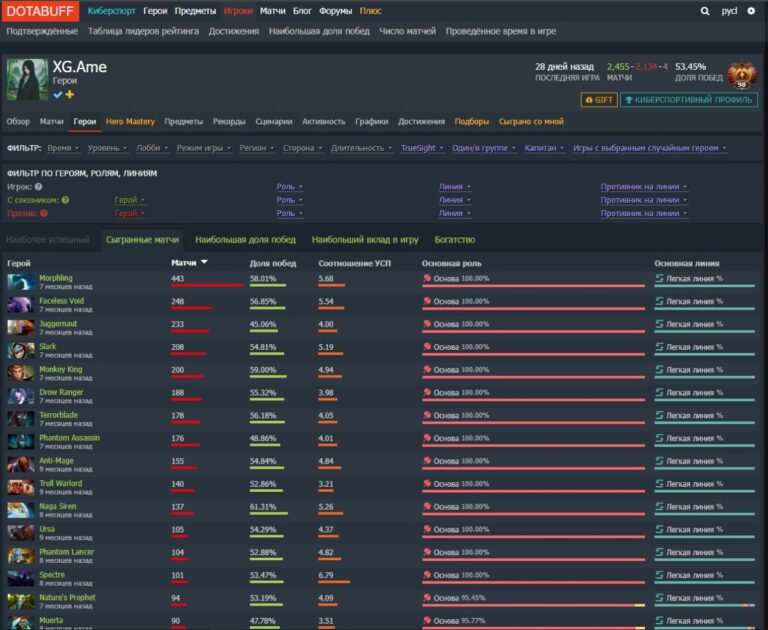Expand the Режим игры filter dropdown
Viewport: 768px width, 630px height.
click(x=204, y=148)
